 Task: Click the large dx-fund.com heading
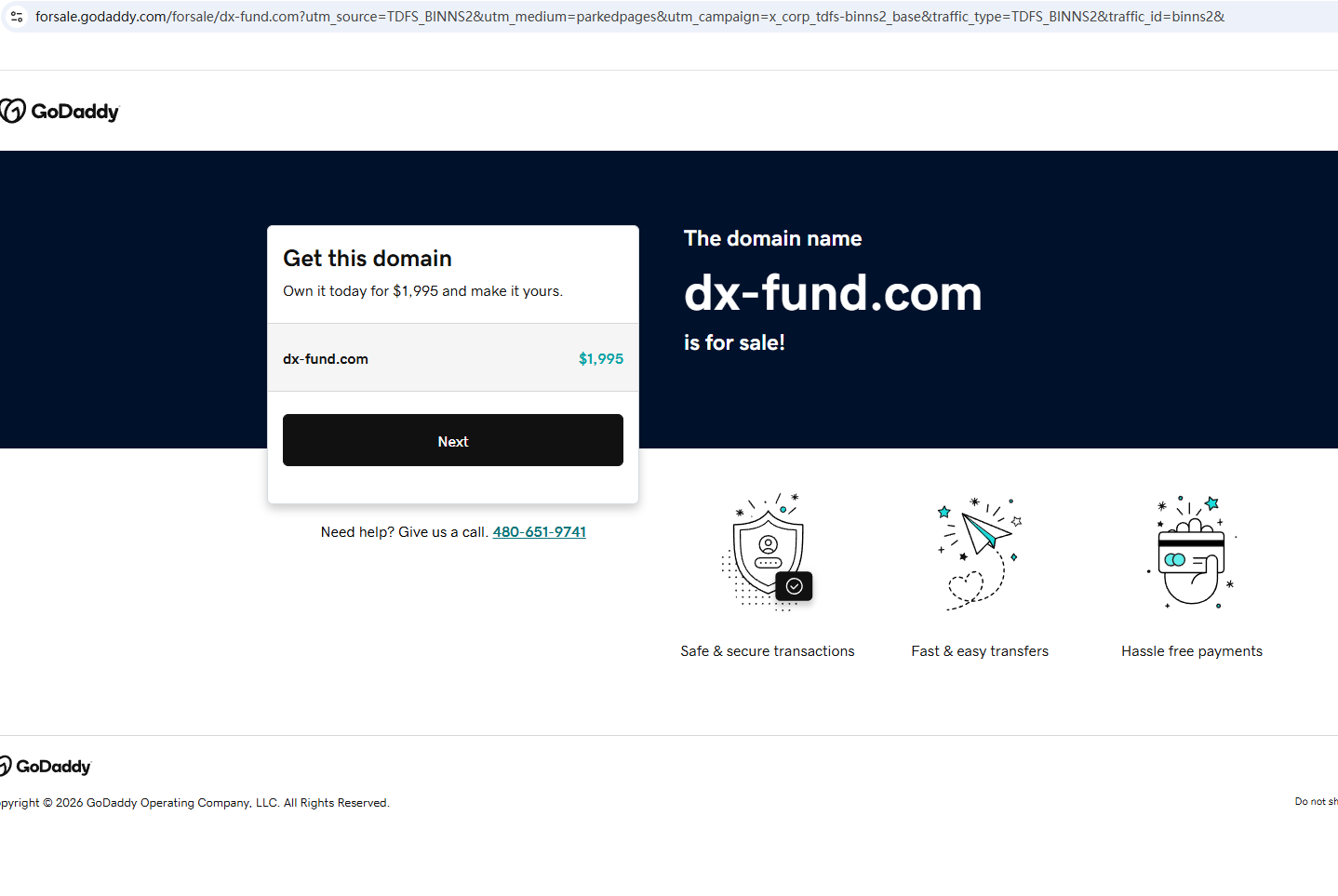tap(833, 293)
